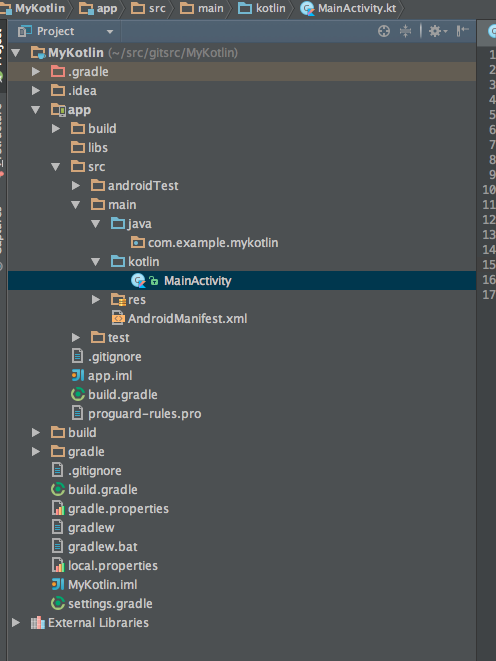Viewport: 496px width, 661px height.
Task: Expand the root-level build folder
Action: coord(36,433)
